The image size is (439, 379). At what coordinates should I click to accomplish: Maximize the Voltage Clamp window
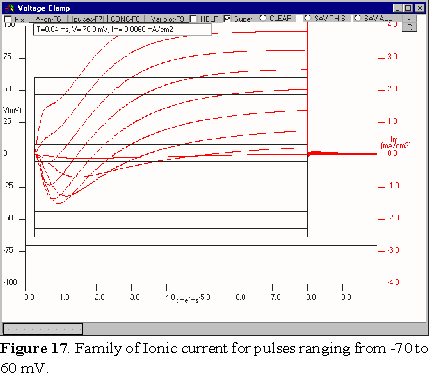408,8
